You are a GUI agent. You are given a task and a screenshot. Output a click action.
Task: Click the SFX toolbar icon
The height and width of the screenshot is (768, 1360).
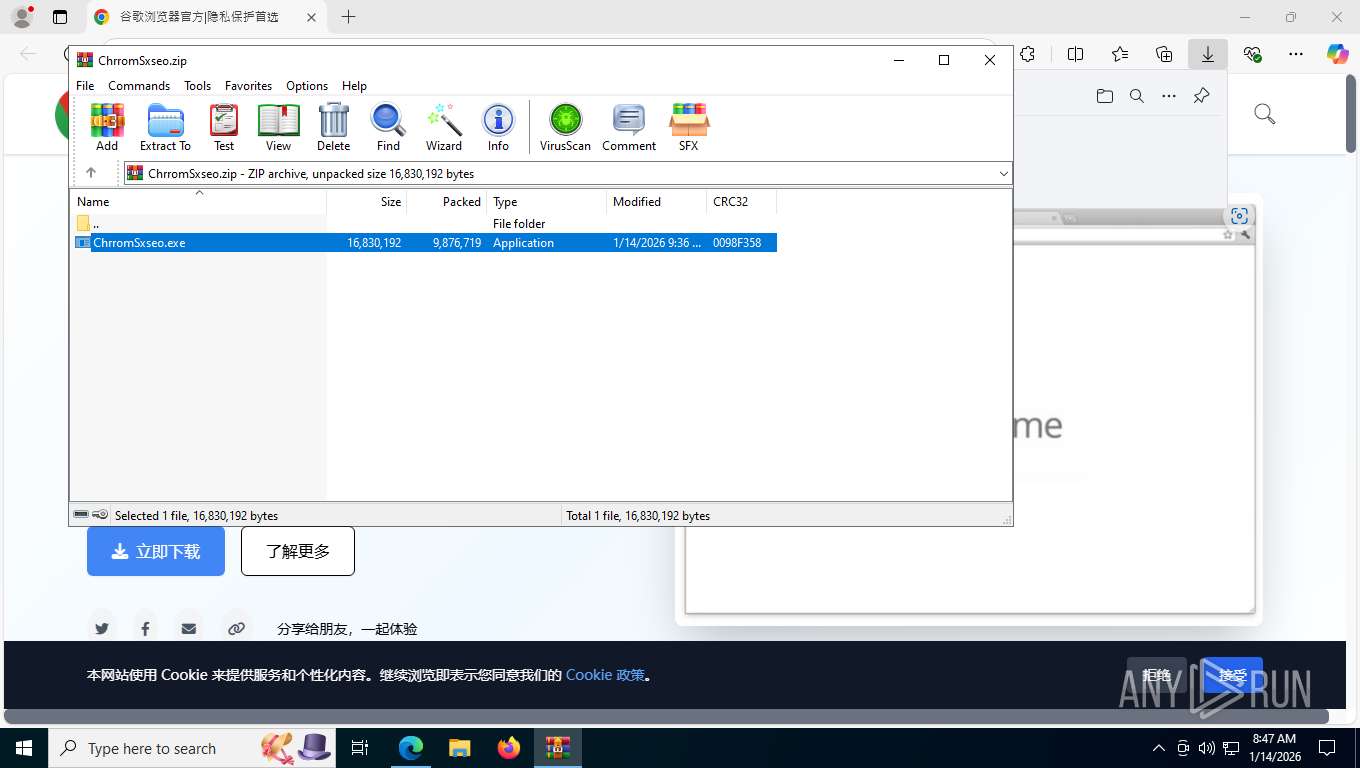point(689,127)
